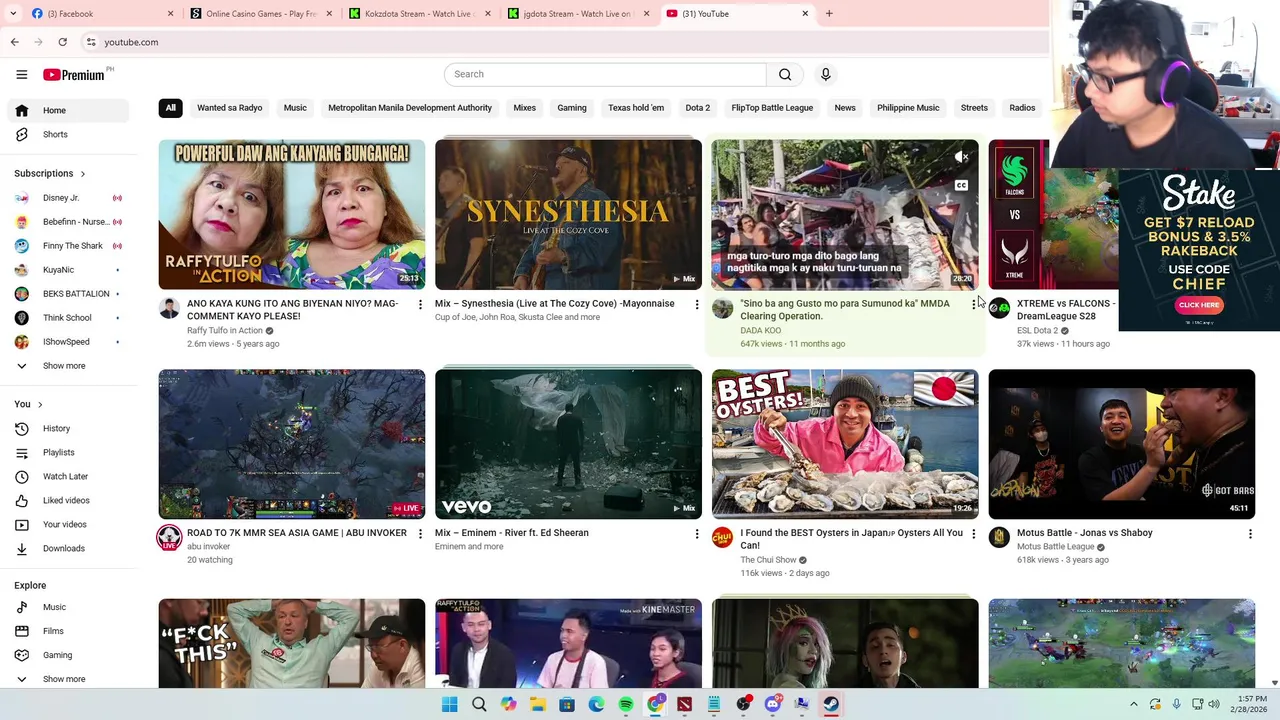Select the All filter chip
The image size is (1280, 720).
(x=170, y=108)
